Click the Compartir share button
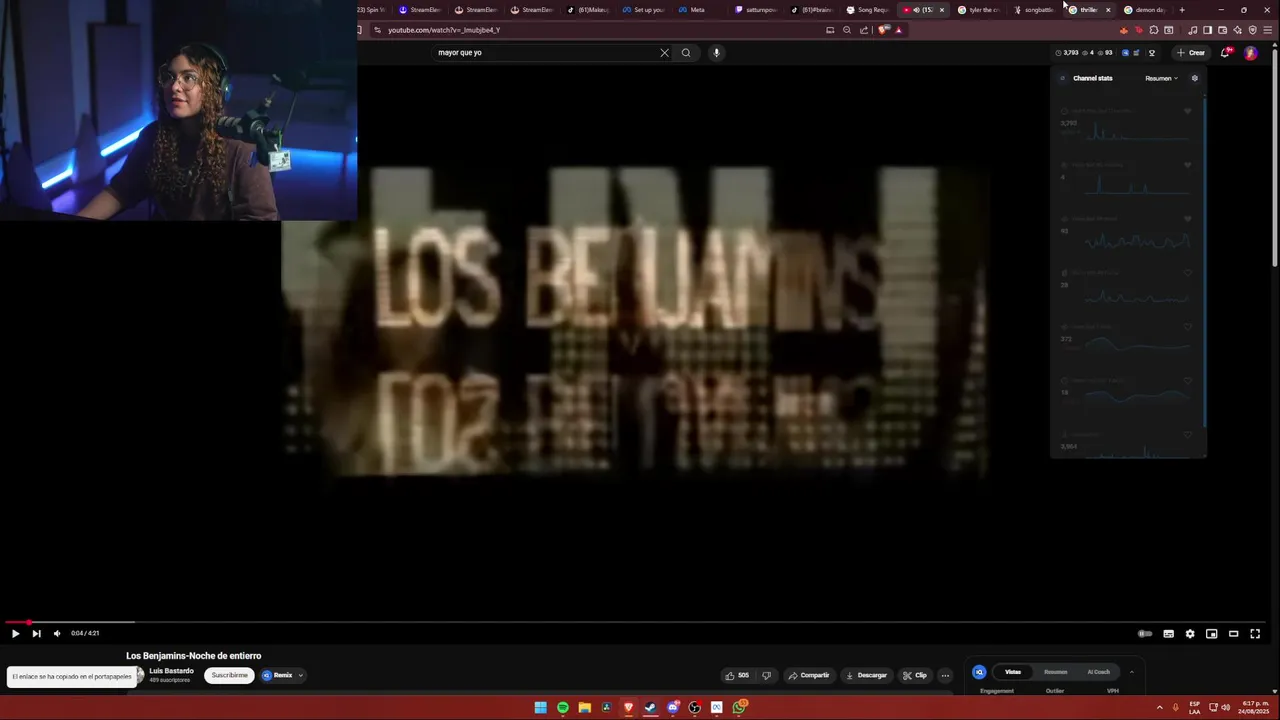1280x720 pixels. click(809, 675)
